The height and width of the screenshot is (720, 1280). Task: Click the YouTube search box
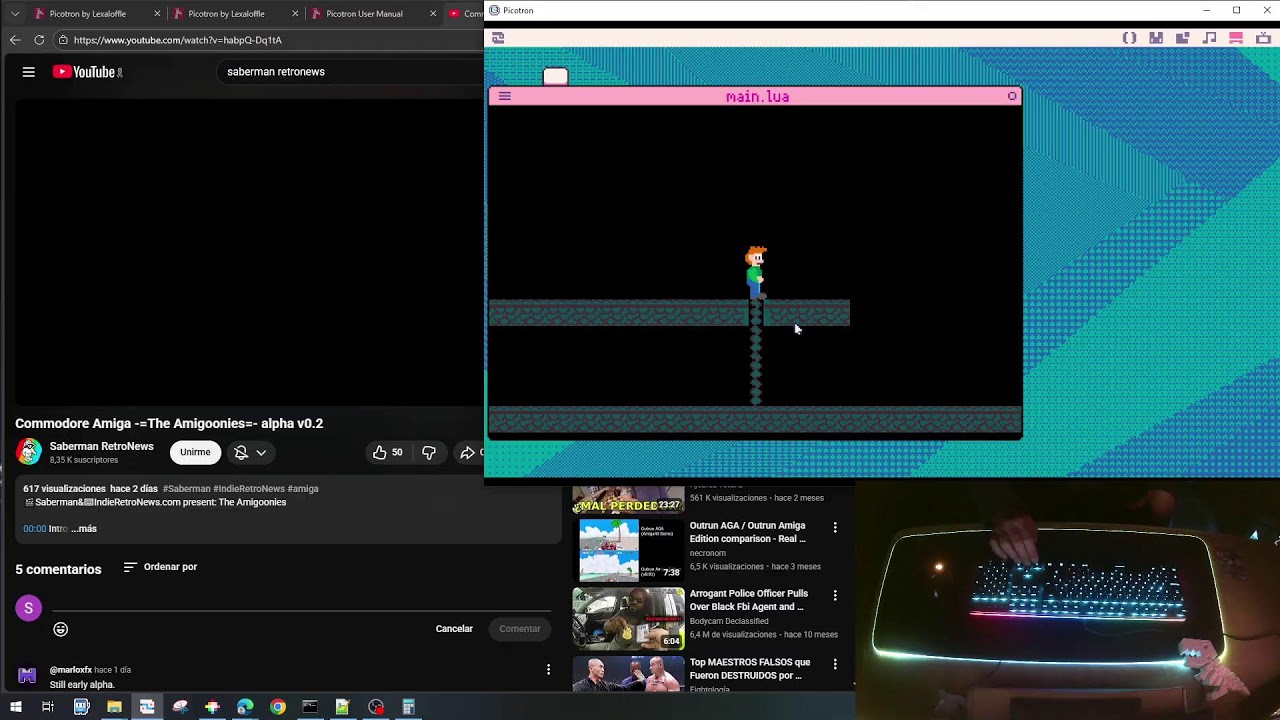pos(350,72)
